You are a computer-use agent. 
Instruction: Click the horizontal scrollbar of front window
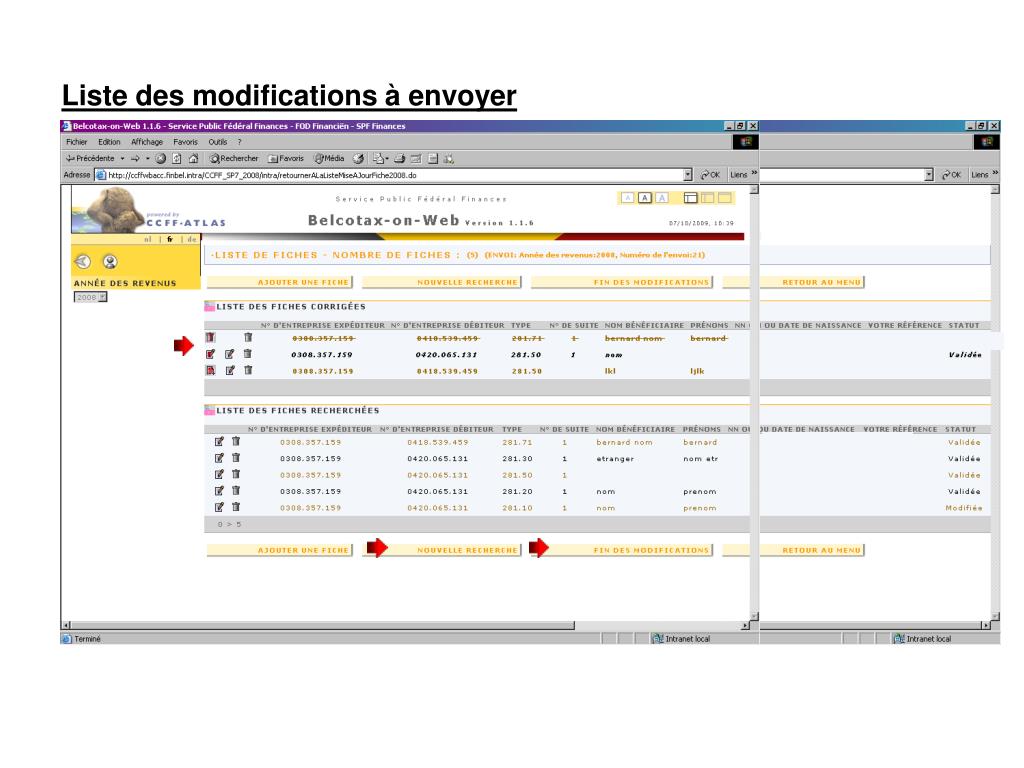click(x=323, y=625)
